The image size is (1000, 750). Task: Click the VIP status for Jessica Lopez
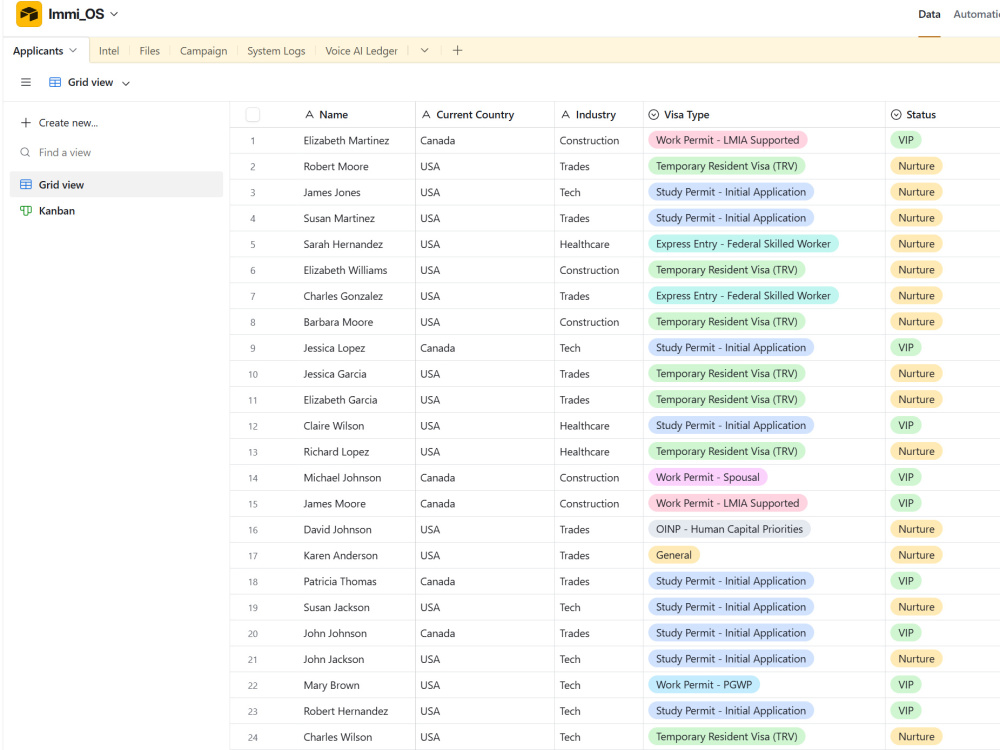(x=906, y=348)
